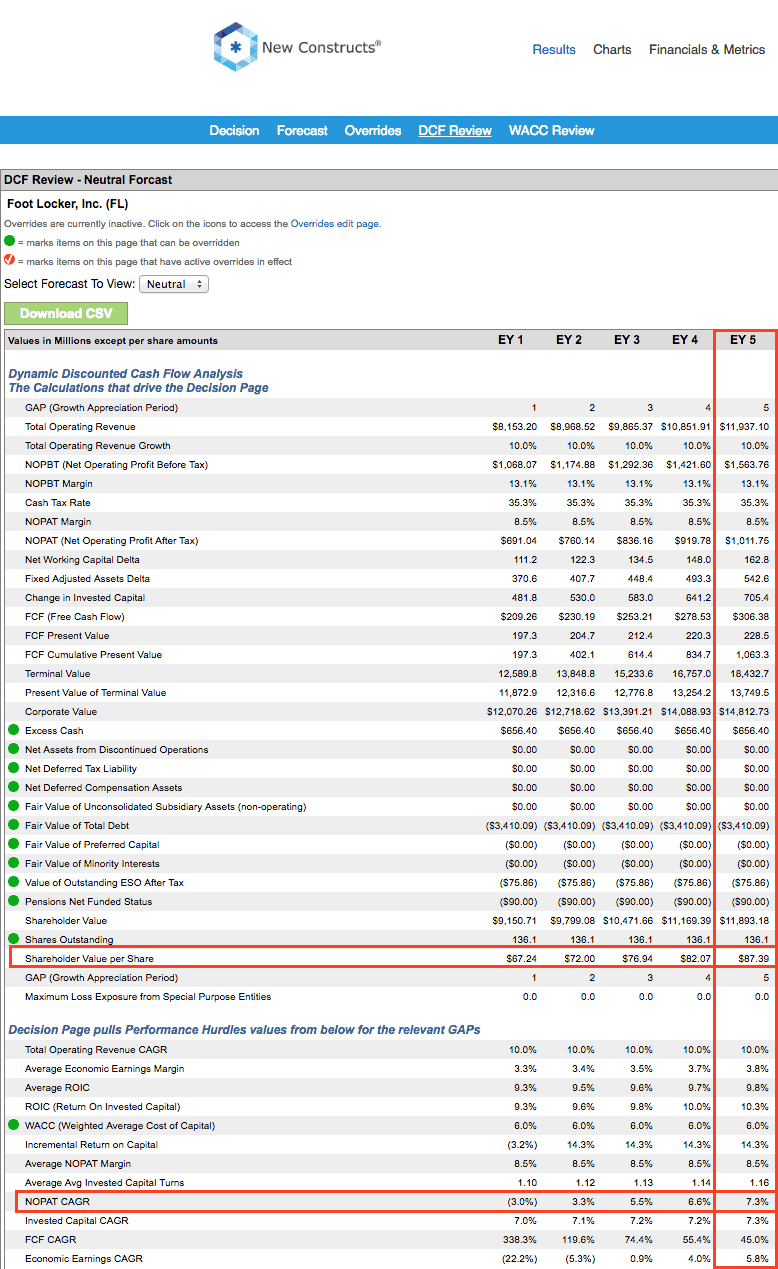The width and height of the screenshot is (778, 1269).
Task: Click the EY 4 column header
Action: click(685, 340)
